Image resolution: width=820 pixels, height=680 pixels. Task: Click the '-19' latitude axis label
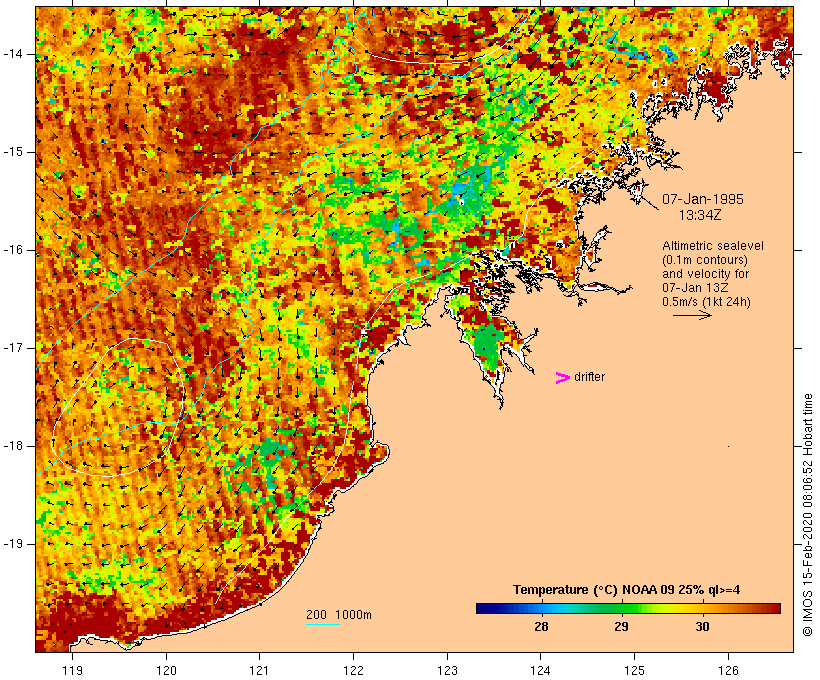point(13,544)
